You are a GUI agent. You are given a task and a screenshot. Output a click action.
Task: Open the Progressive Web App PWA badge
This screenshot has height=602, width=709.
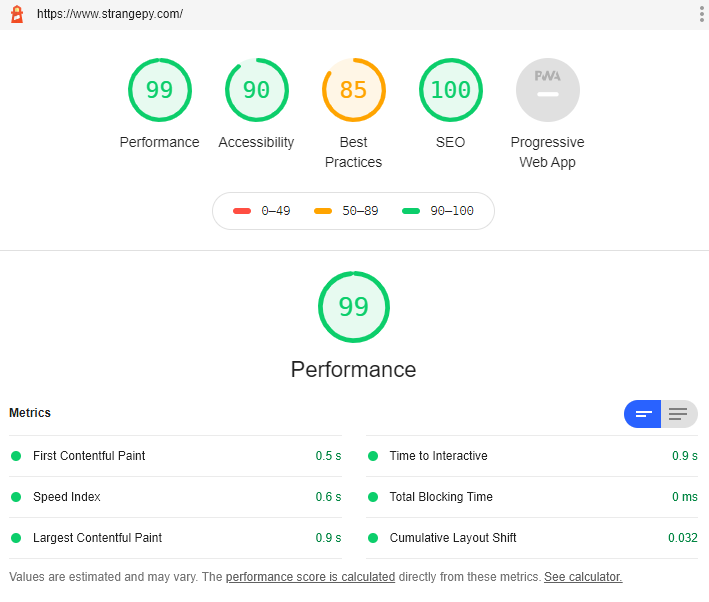coord(548,90)
